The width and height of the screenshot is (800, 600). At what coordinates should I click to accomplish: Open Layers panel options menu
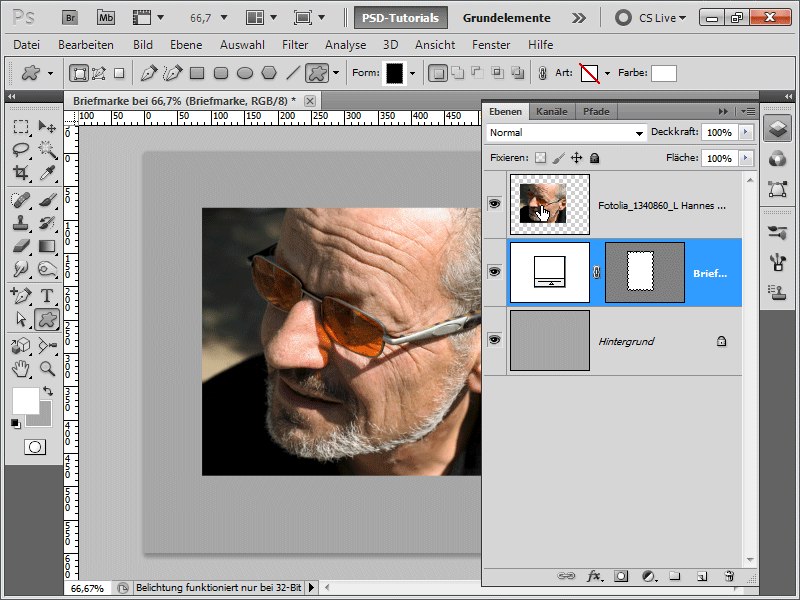(748, 111)
